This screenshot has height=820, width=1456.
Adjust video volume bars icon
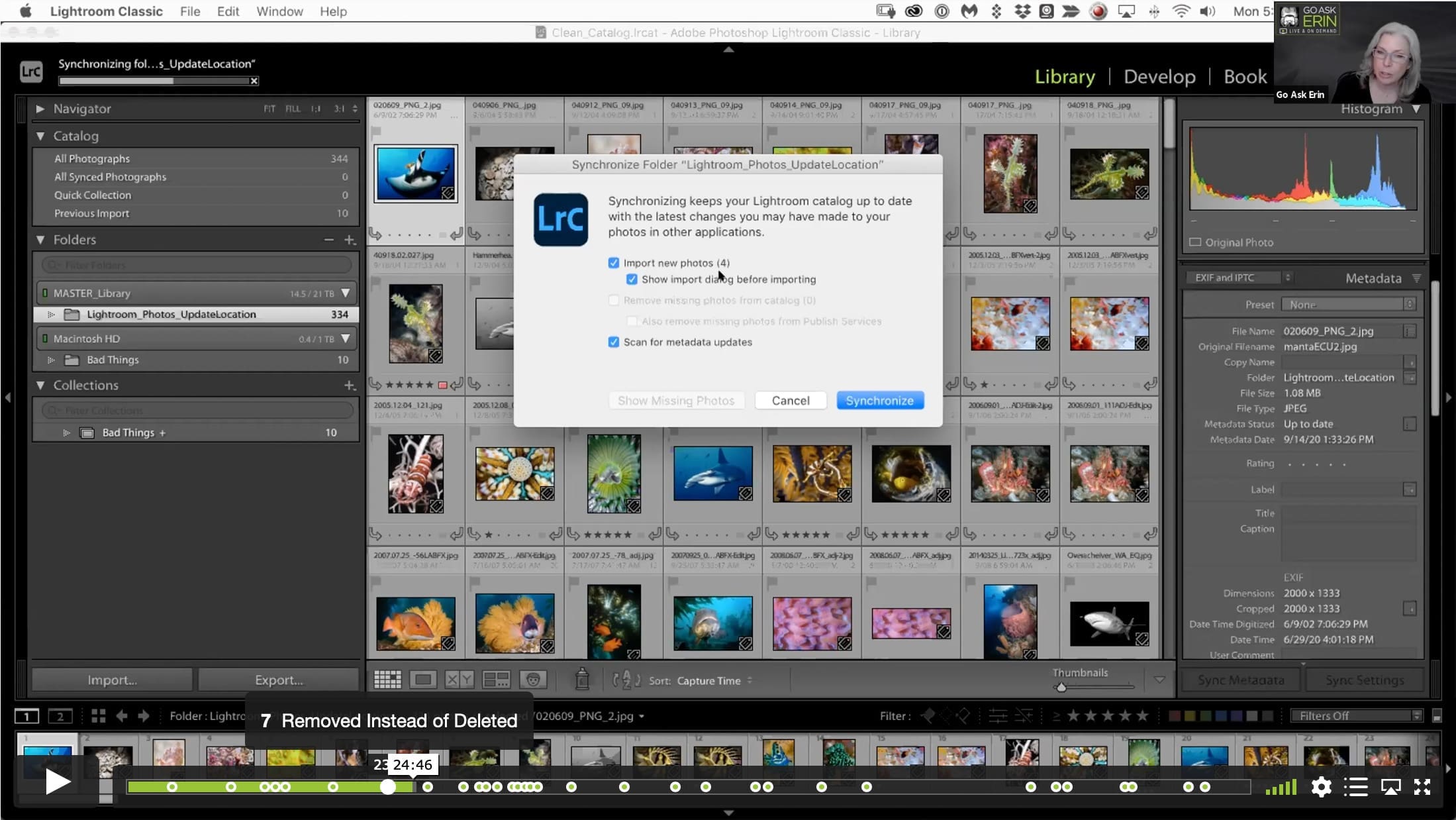1281,787
